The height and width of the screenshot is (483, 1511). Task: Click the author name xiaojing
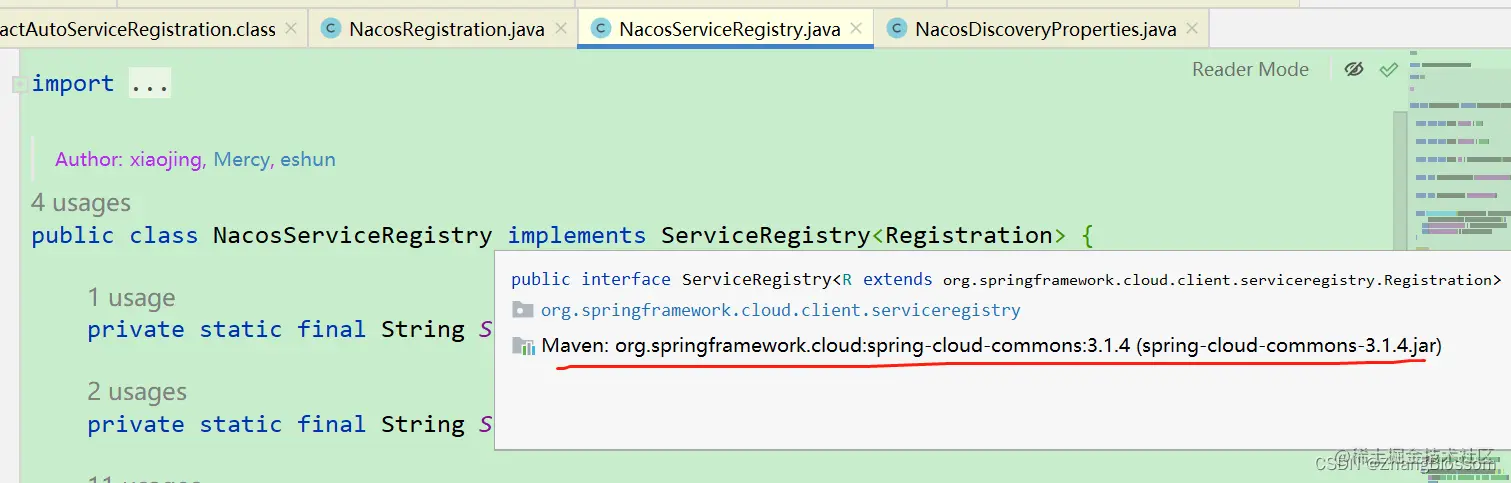tap(165, 159)
